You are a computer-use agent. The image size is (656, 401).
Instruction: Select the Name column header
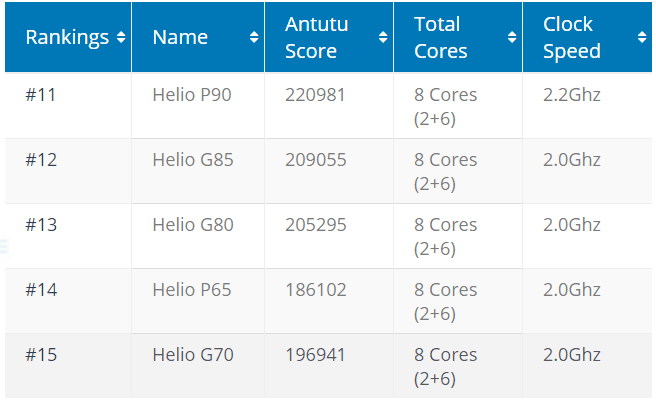coord(180,37)
